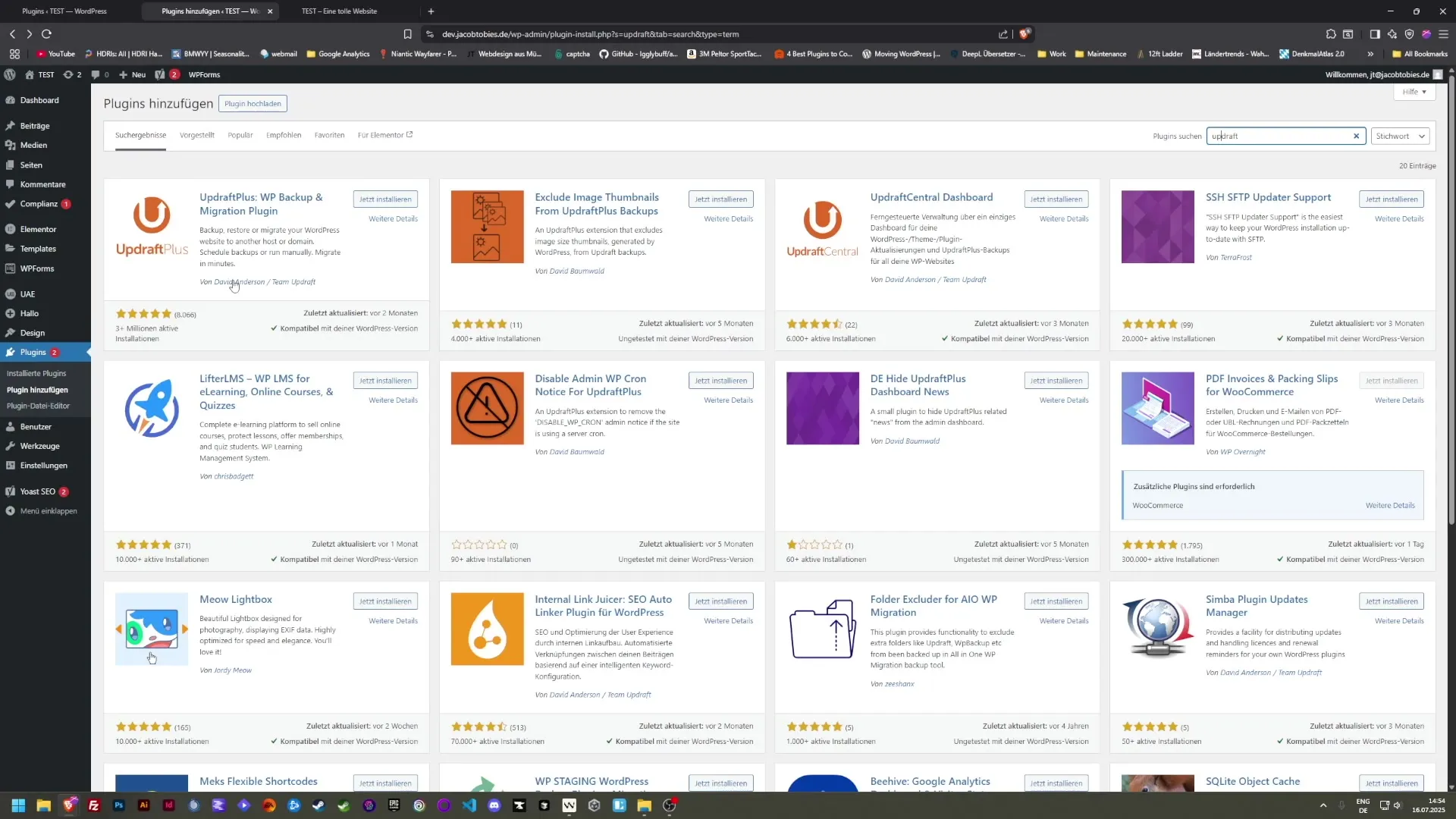Open the Stichwort search filter dropdown
This screenshot has width=1456, height=819.
tap(1400, 136)
